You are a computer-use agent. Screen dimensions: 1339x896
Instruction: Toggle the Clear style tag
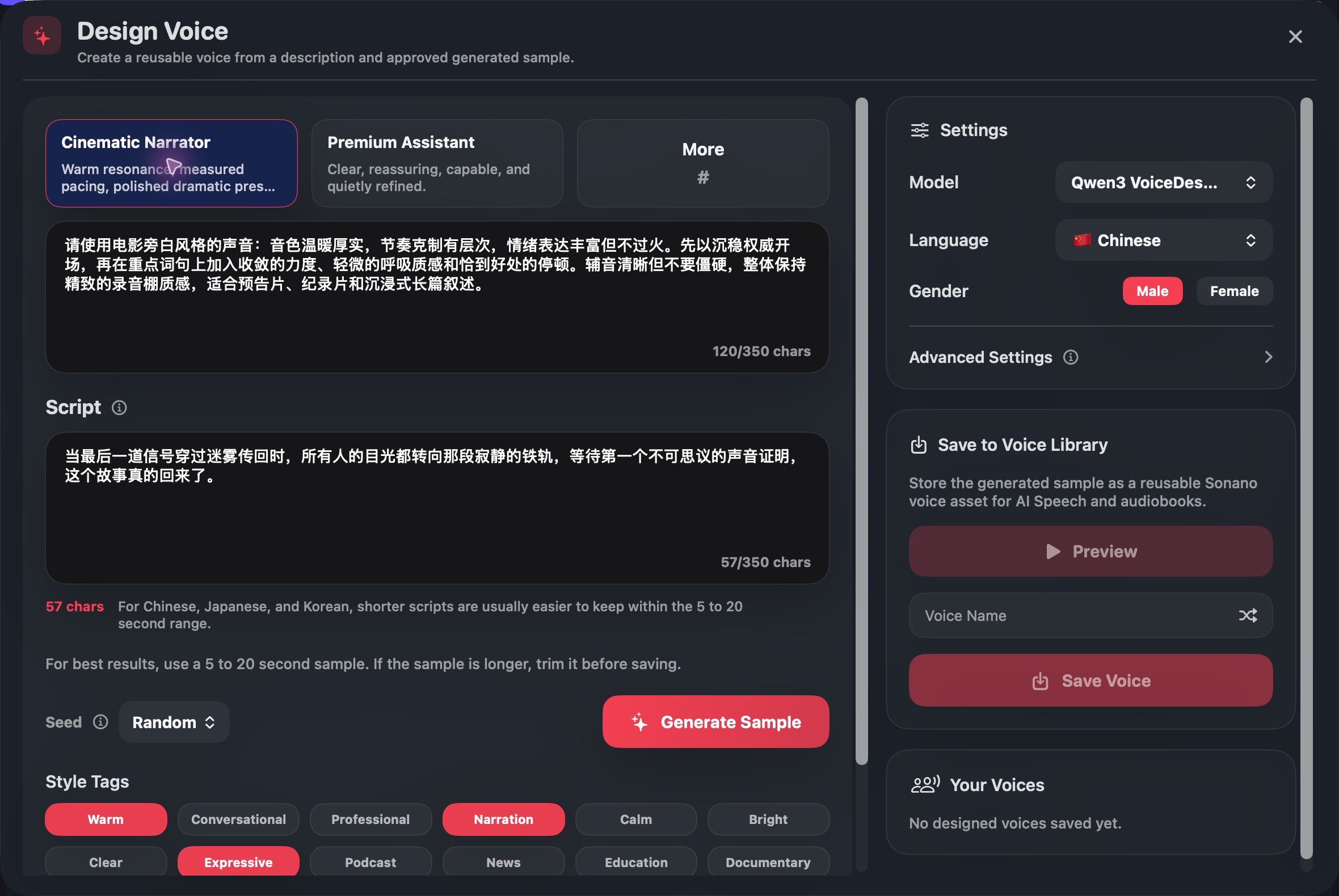point(106,862)
